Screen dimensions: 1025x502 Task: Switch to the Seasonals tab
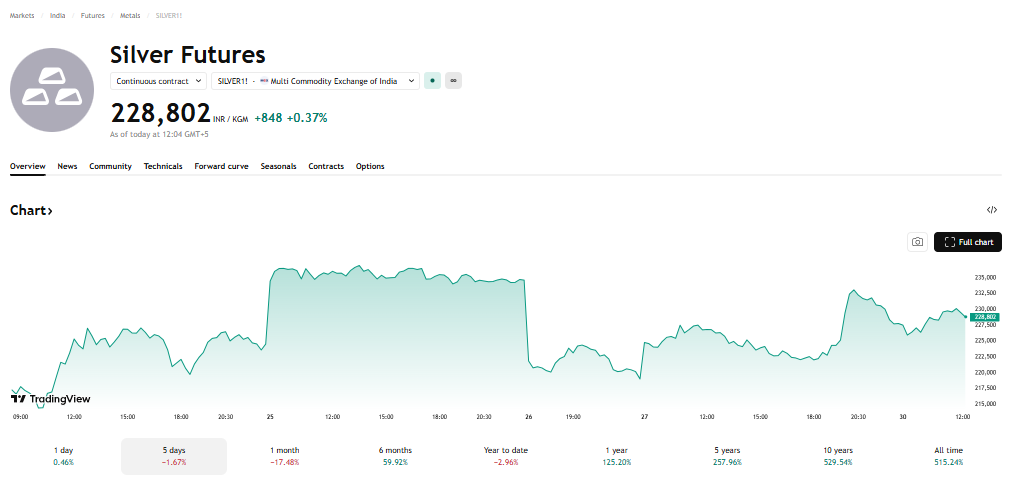[278, 166]
